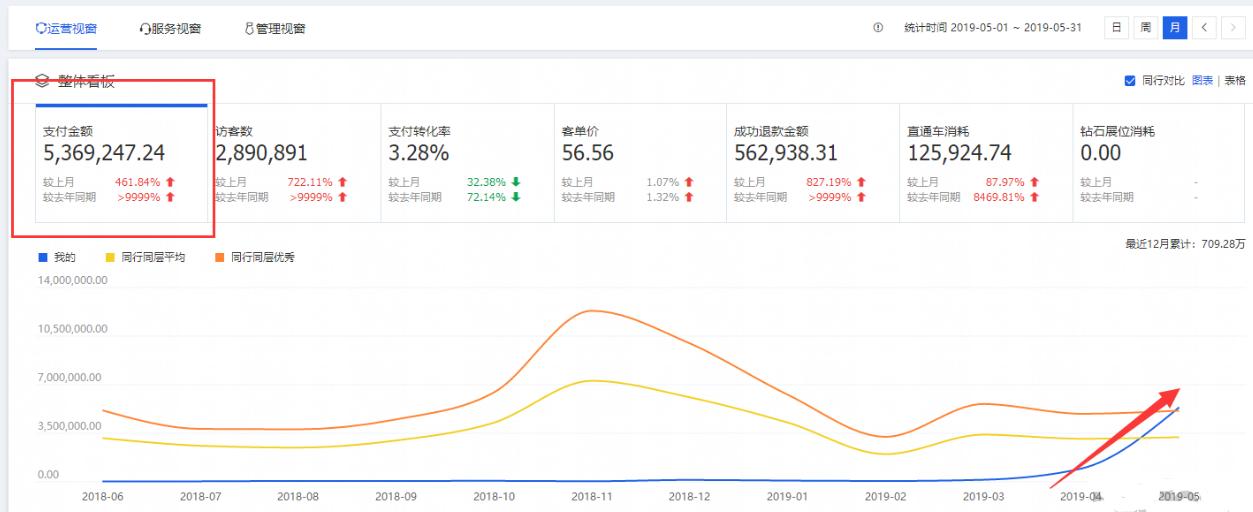The height and width of the screenshot is (512, 1253).
Task: Click the 统计时间 2019-05-01 ~ 2019-05-31 date range
Action: click(x=993, y=28)
